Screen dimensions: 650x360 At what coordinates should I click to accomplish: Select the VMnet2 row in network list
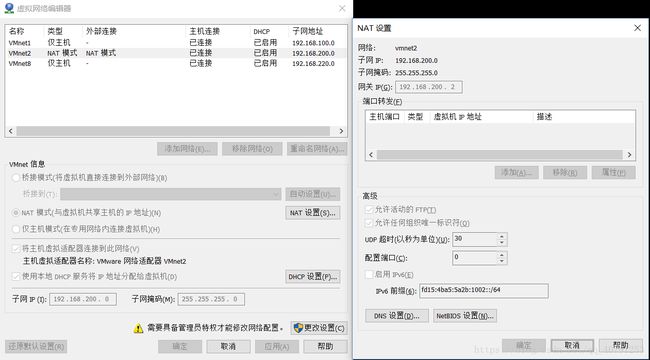point(176,53)
